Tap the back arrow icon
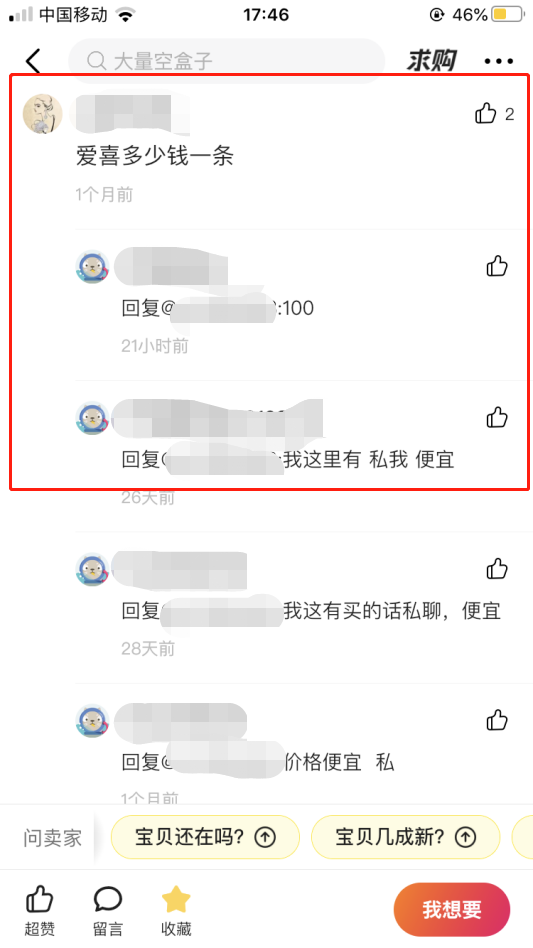The image size is (533, 948). 33,61
